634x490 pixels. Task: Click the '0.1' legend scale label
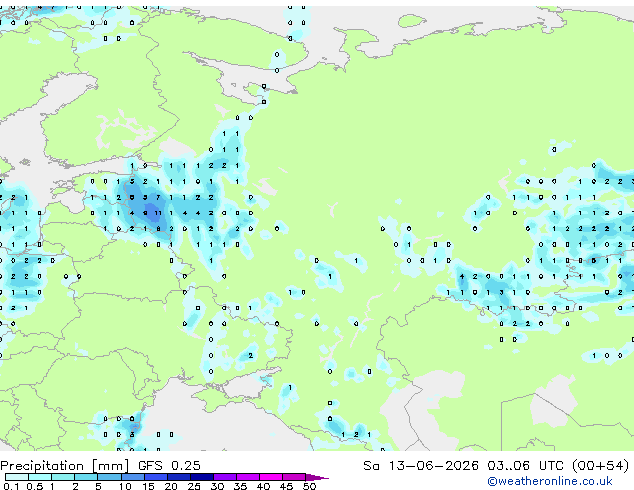[x=11, y=486]
